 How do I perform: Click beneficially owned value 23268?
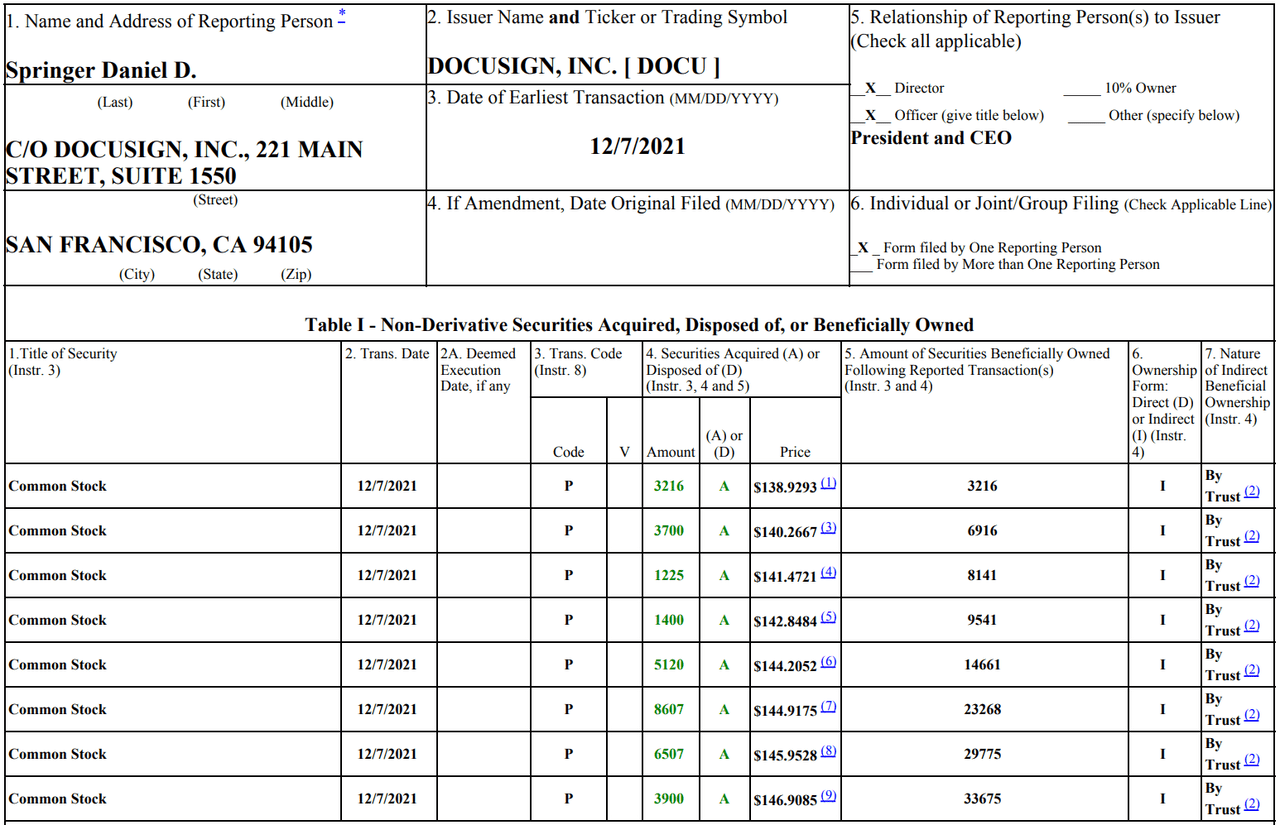(982, 709)
